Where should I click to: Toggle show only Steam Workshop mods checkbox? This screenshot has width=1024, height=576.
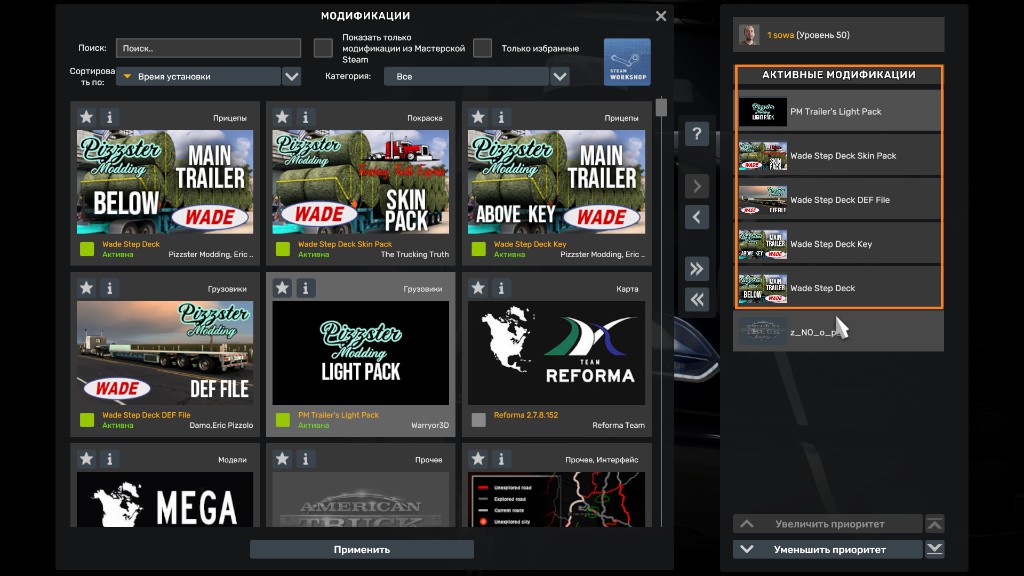(x=323, y=48)
